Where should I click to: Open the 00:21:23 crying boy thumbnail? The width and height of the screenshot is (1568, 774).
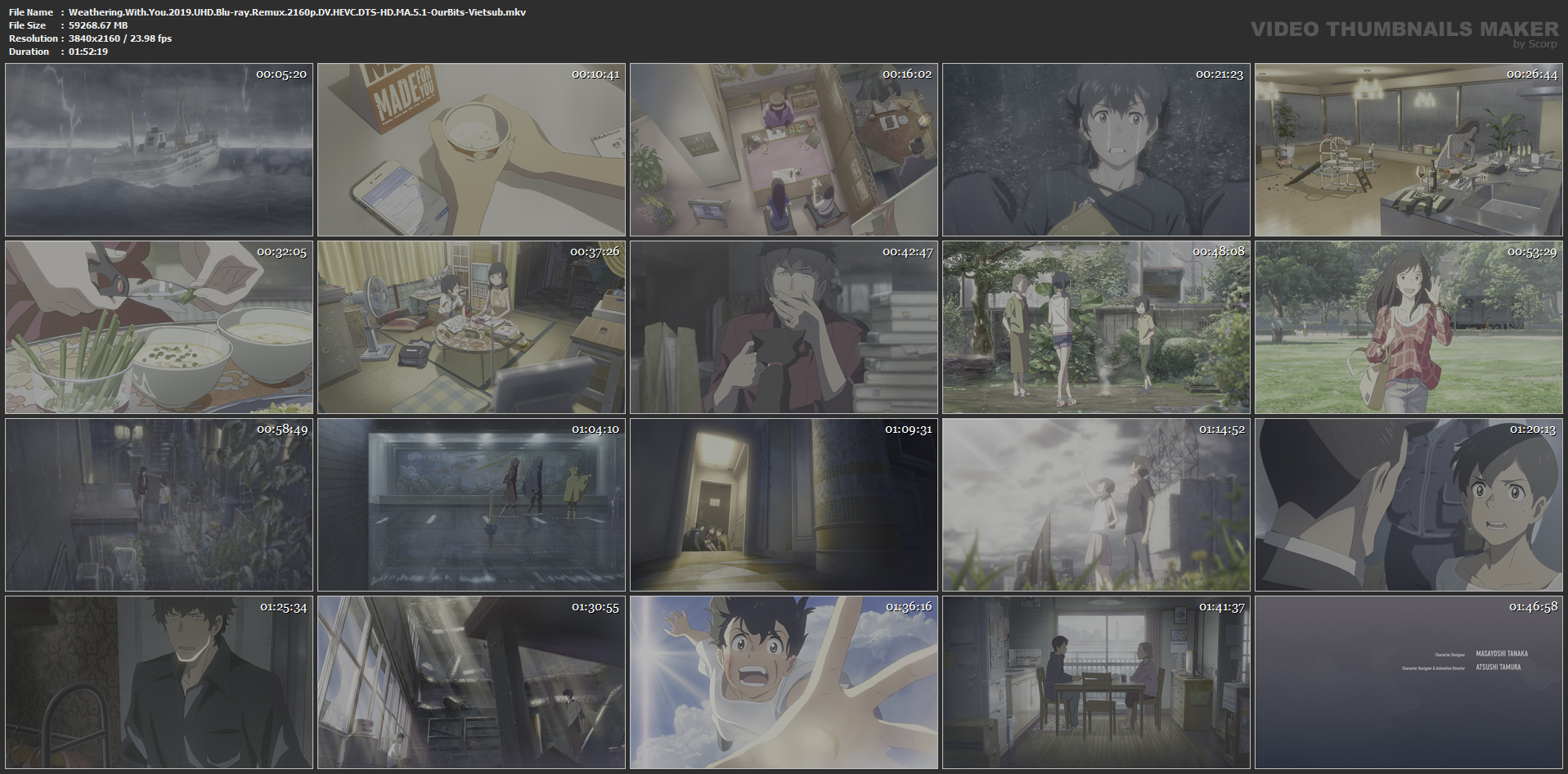point(1096,150)
